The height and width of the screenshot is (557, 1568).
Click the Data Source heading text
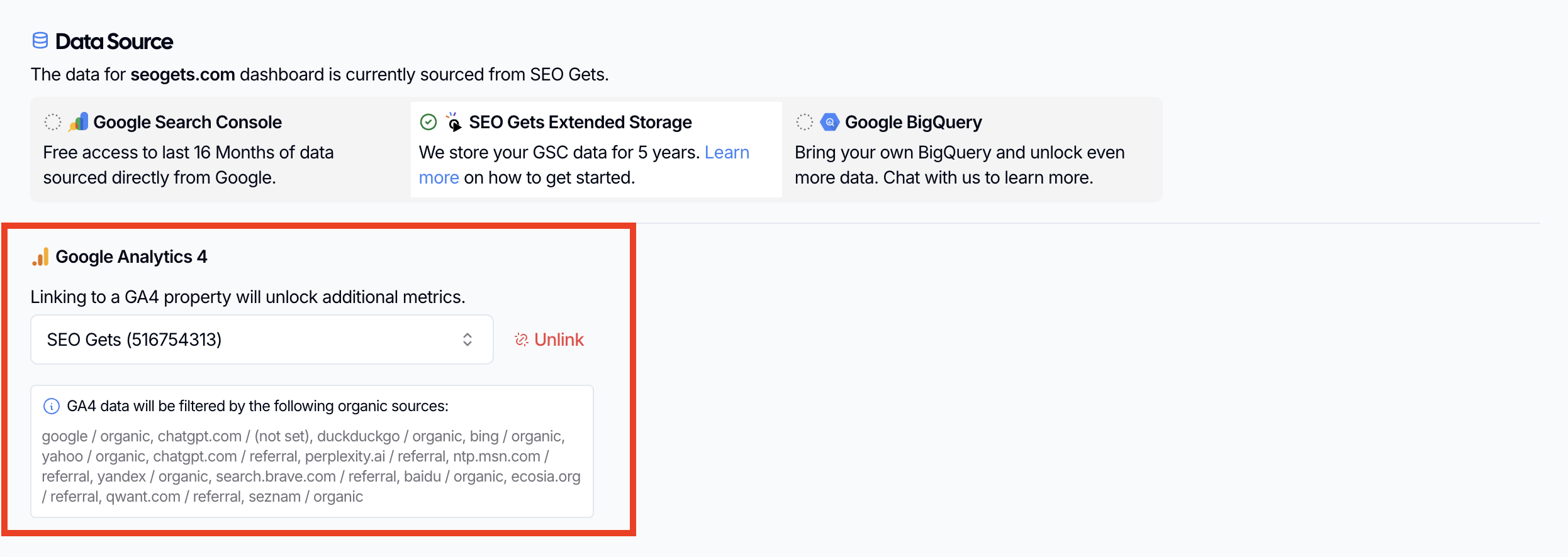[x=114, y=41]
